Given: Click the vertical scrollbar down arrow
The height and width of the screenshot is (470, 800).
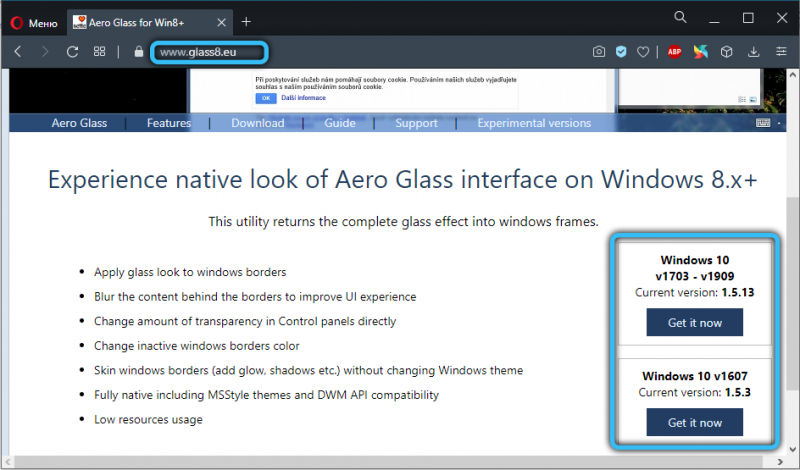Looking at the screenshot, I should 792,450.
